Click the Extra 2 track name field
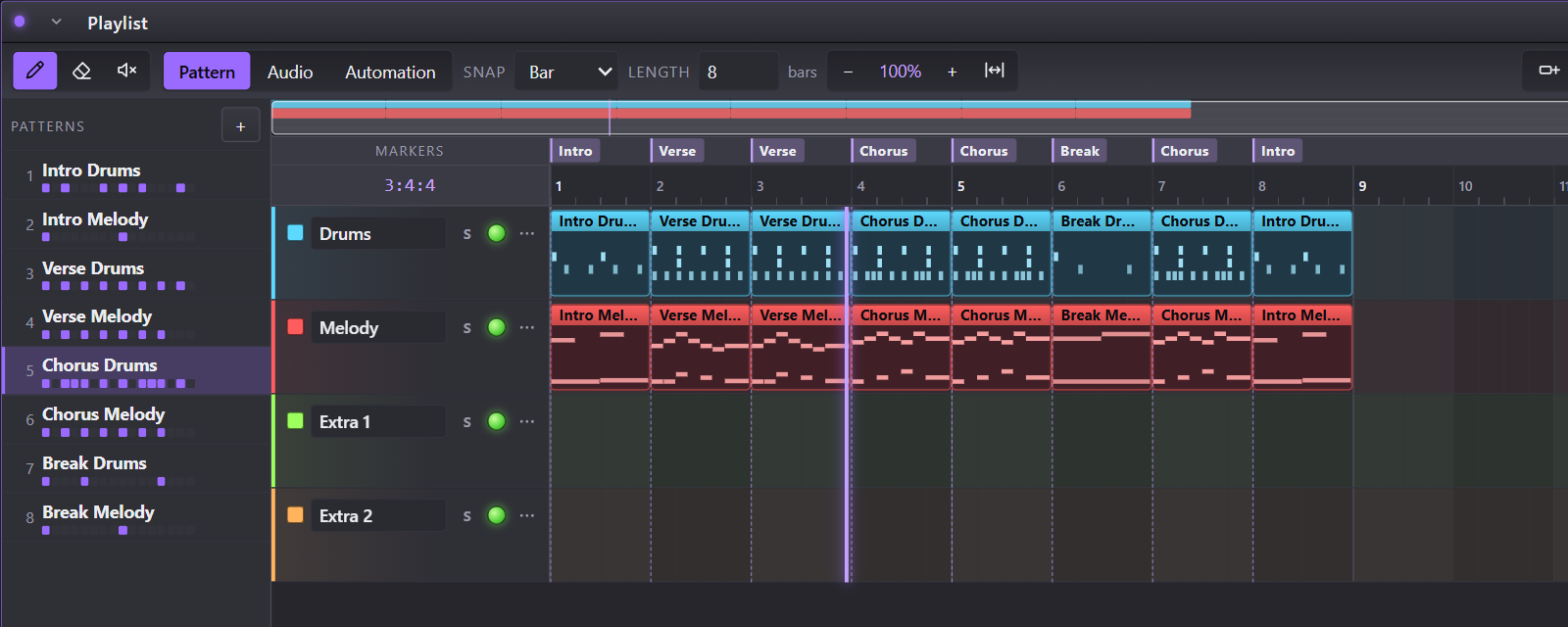 click(377, 515)
